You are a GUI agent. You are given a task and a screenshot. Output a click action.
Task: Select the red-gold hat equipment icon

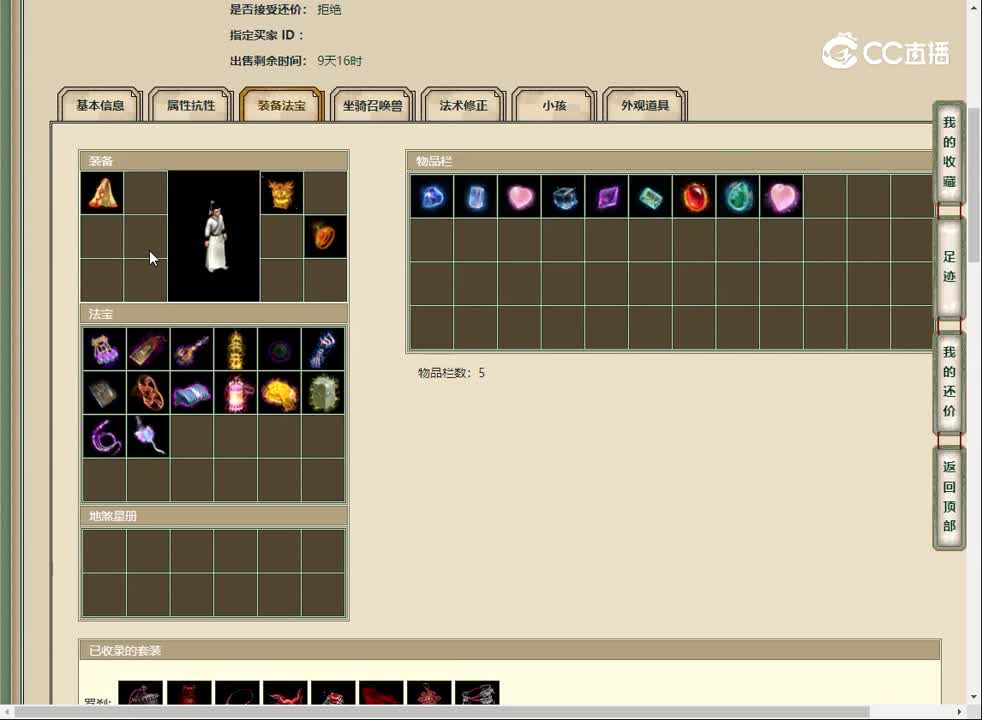tap(102, 193)
